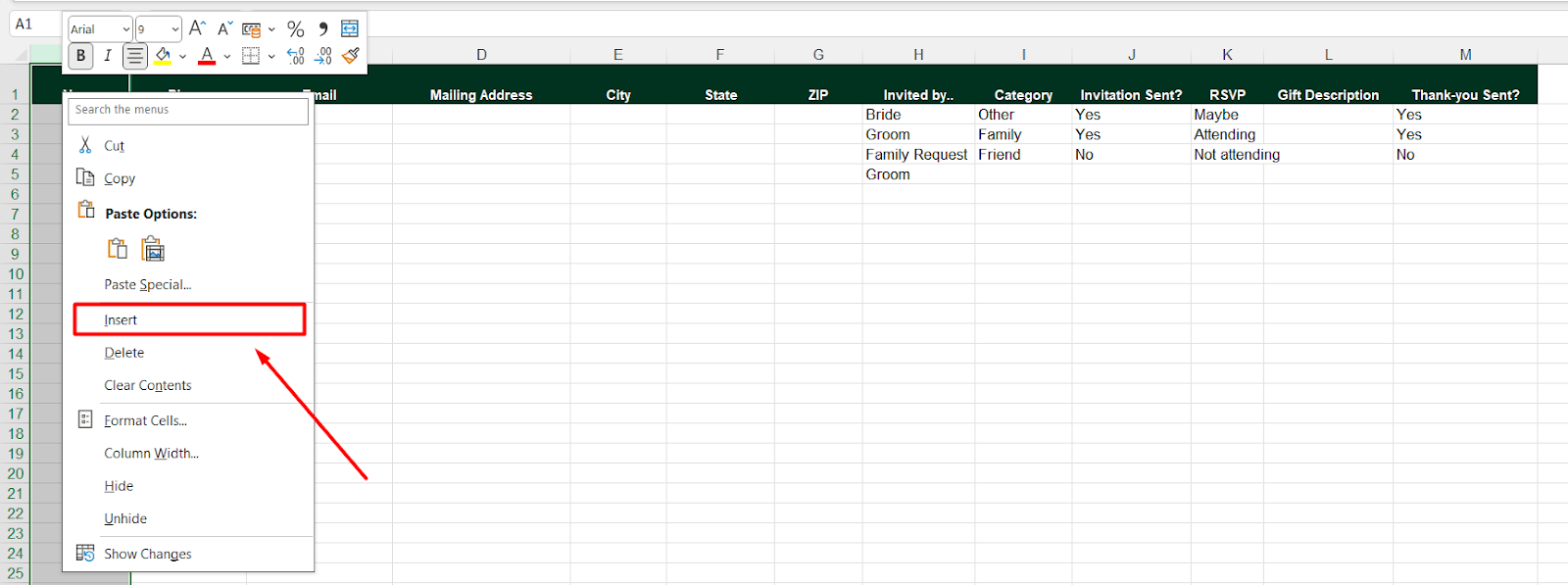Image resolution: width=1568 pixels, height=585 pixels.
Task: Toggle Bold formatting
Action: point(81,56)
